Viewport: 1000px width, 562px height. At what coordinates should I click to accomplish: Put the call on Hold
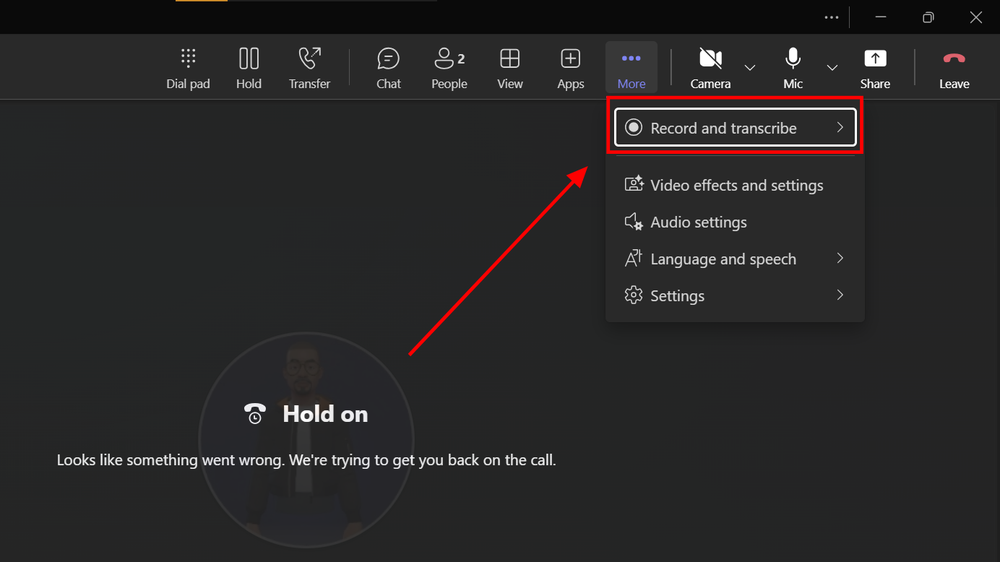click(x=249, y=68)
